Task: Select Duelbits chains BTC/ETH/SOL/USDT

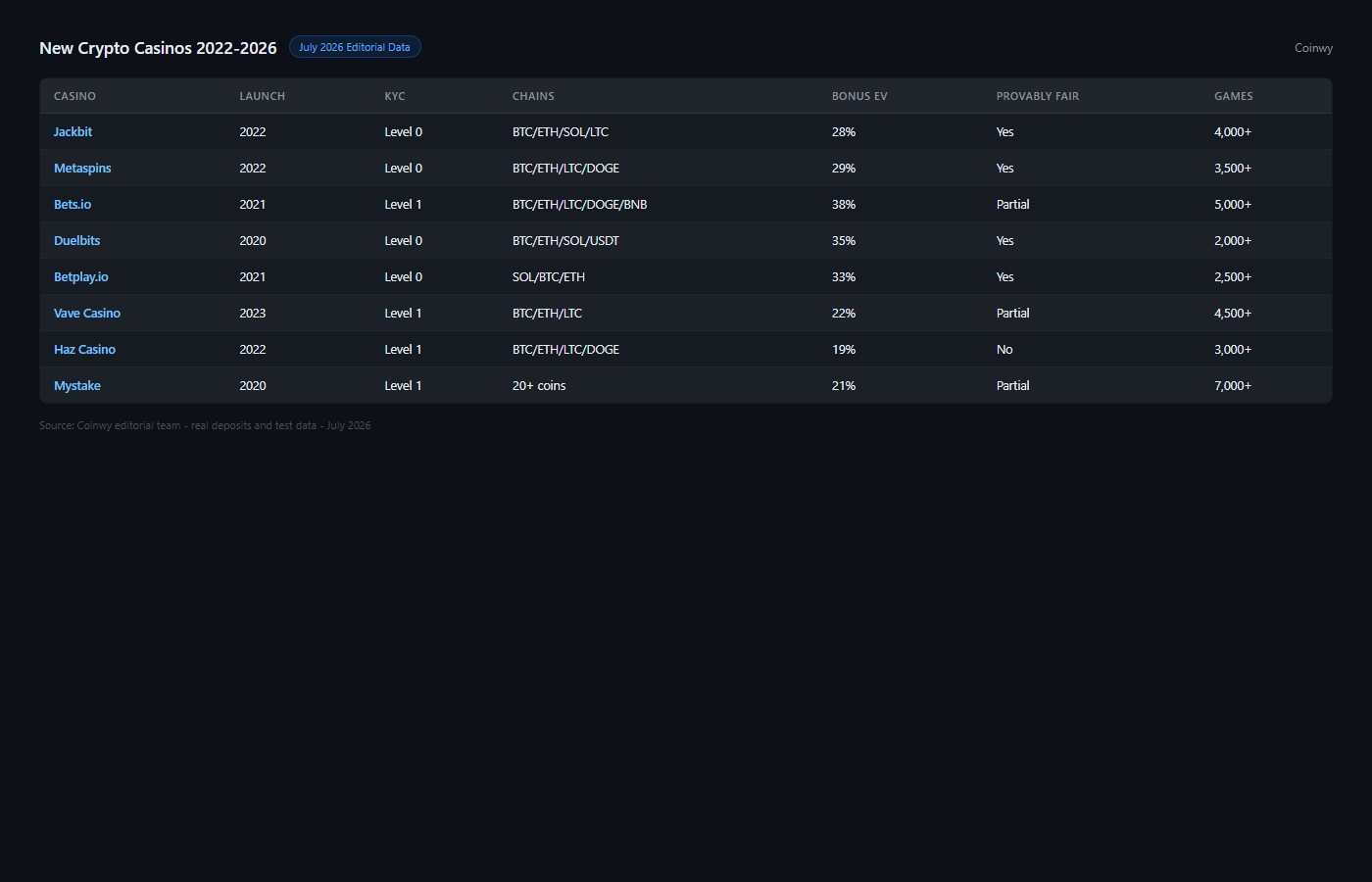Action: tap(565, 241)
